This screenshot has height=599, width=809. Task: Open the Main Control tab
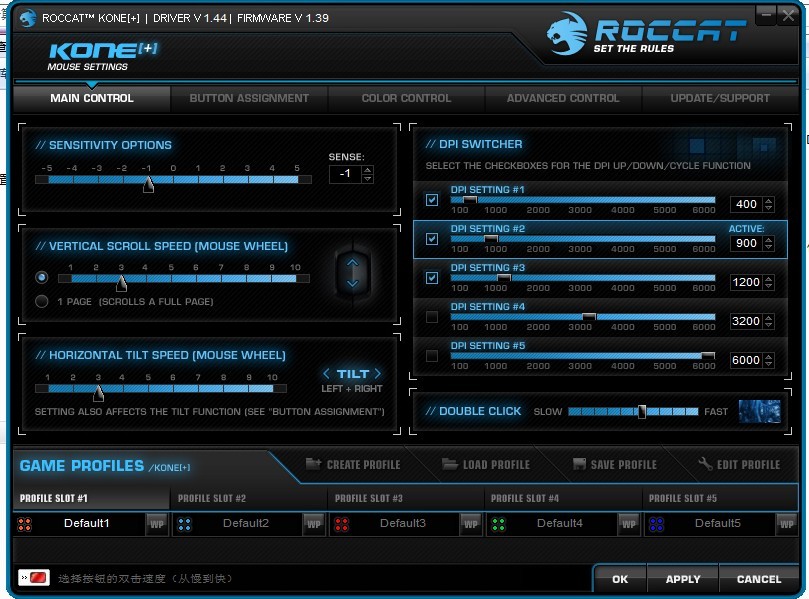92,99
